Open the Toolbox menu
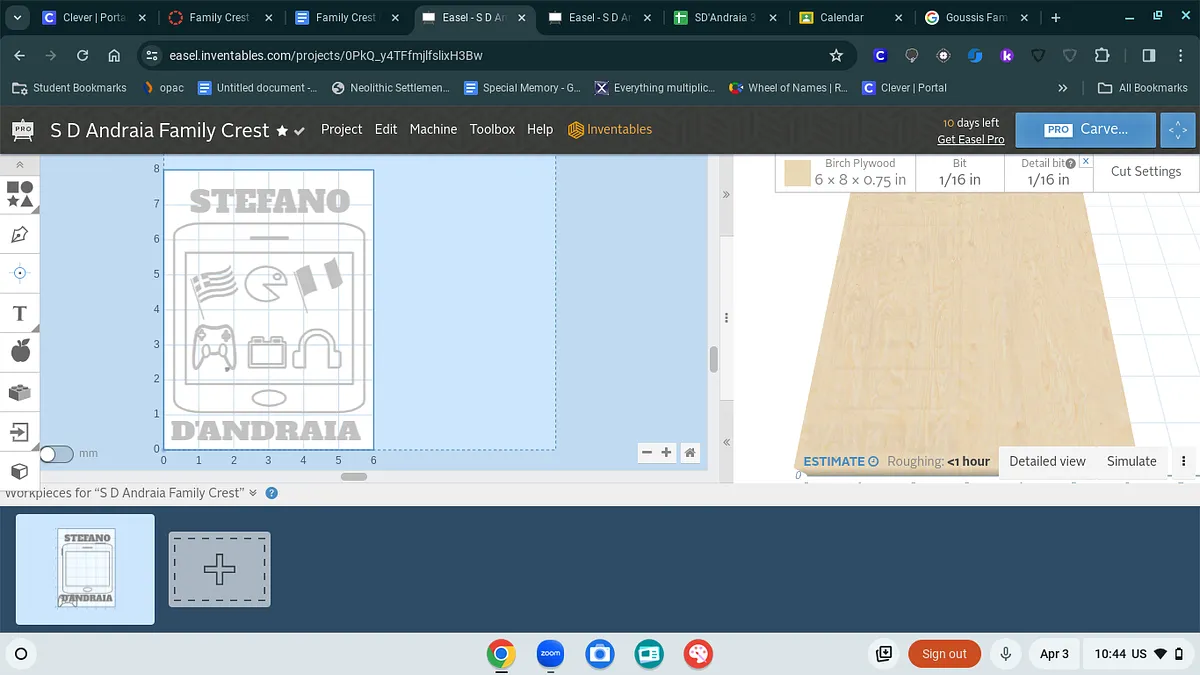 pos(492,129)
